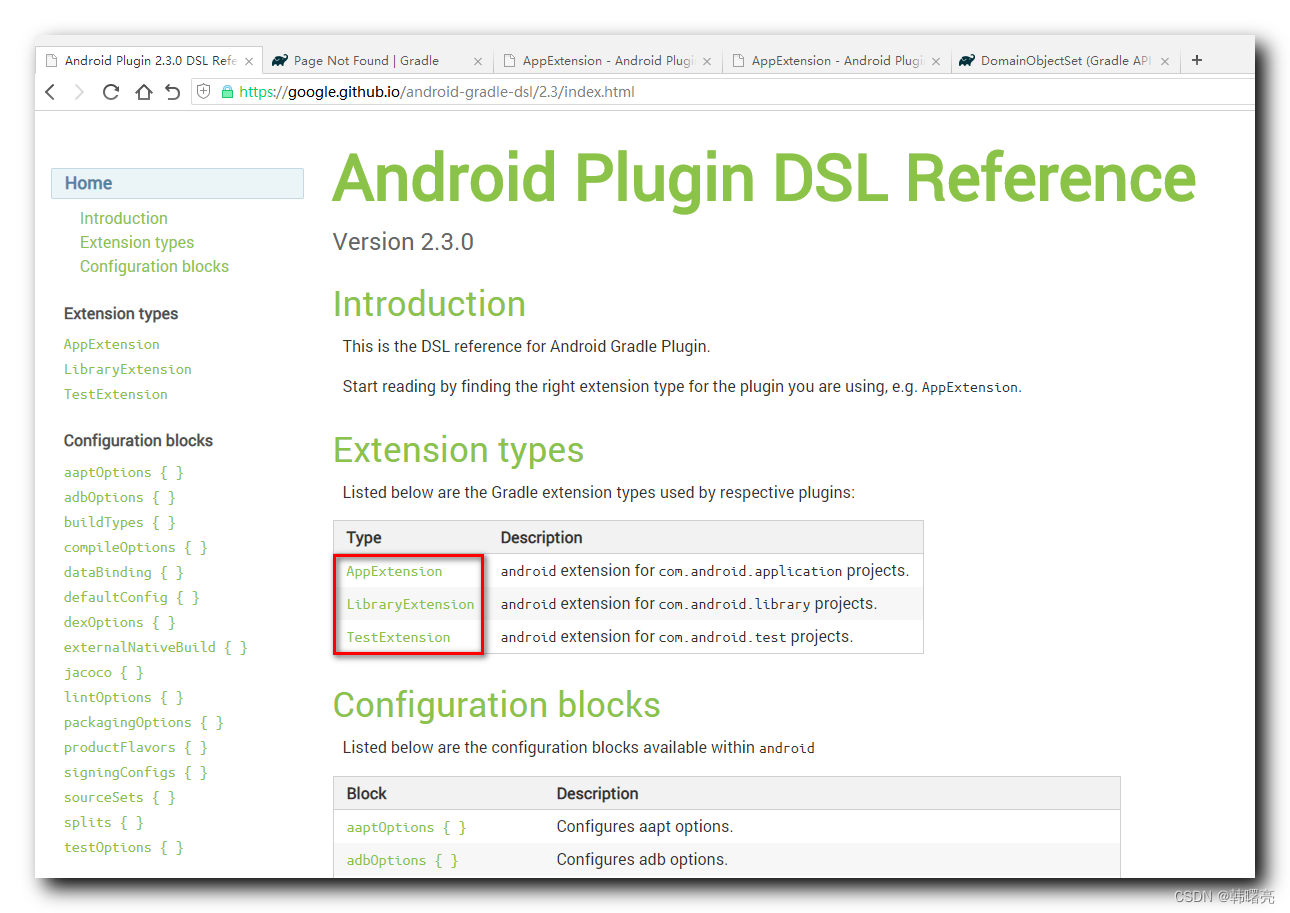Viewport: 1290px width, 913px height.
Task: Open dexOptions { } sidebar link
Action: (120, 622)
